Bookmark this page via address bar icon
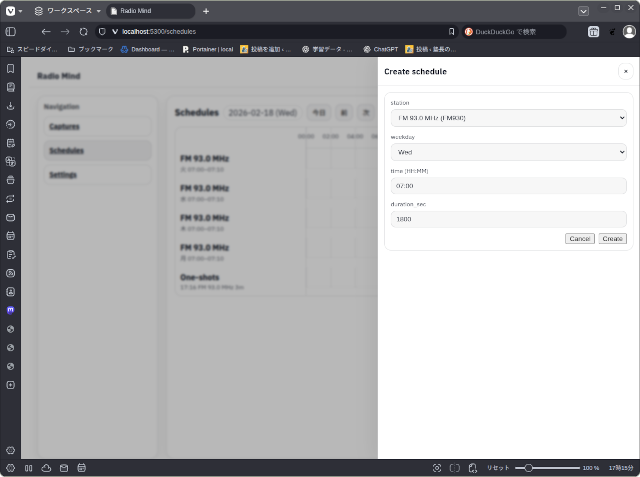Viewport: 640px width, 477px height. [x=451, y=31]
